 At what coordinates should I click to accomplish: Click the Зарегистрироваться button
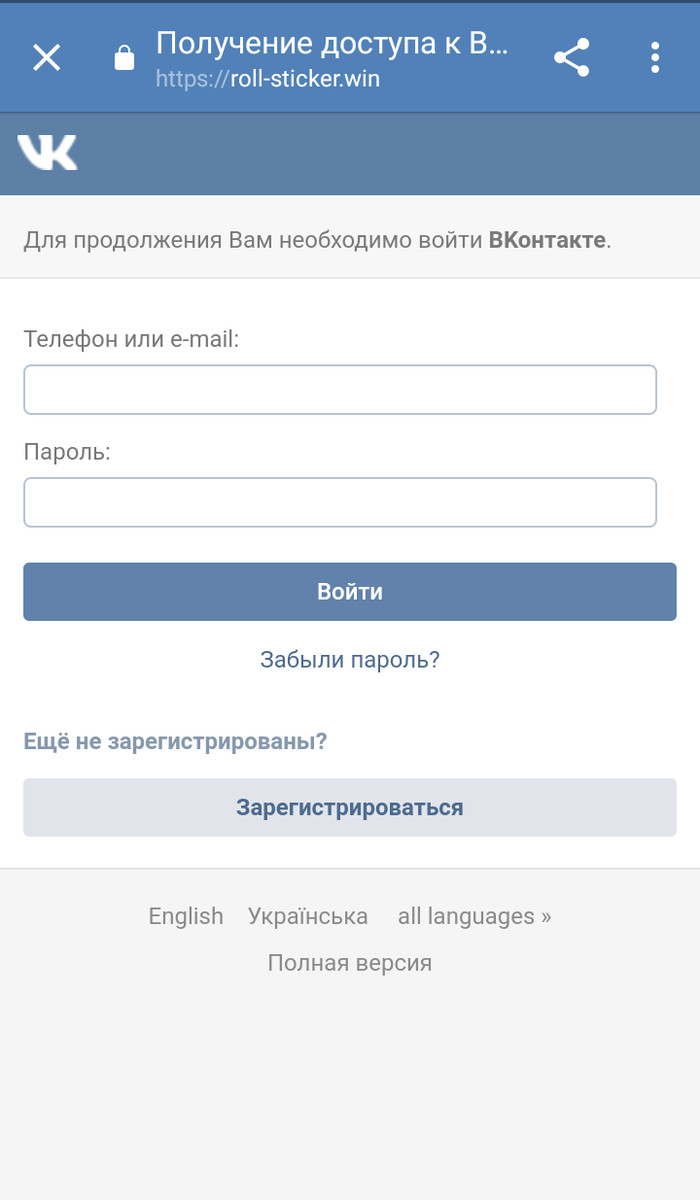pos(350,807)
